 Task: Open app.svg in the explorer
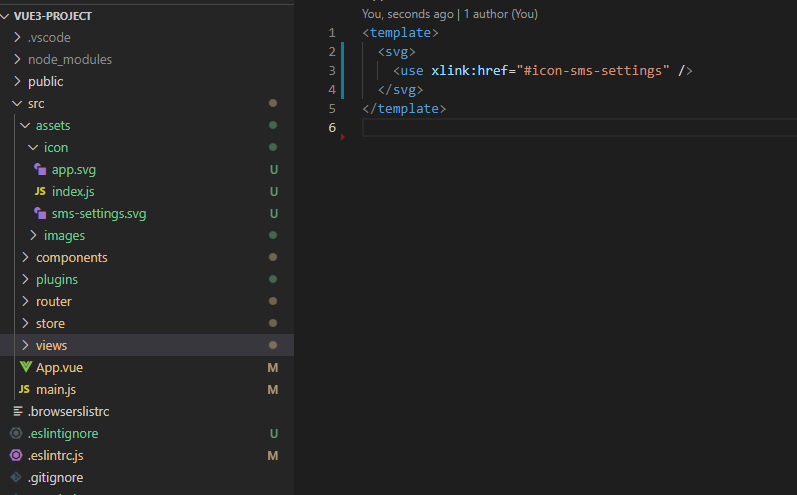(x=74, y=170)
